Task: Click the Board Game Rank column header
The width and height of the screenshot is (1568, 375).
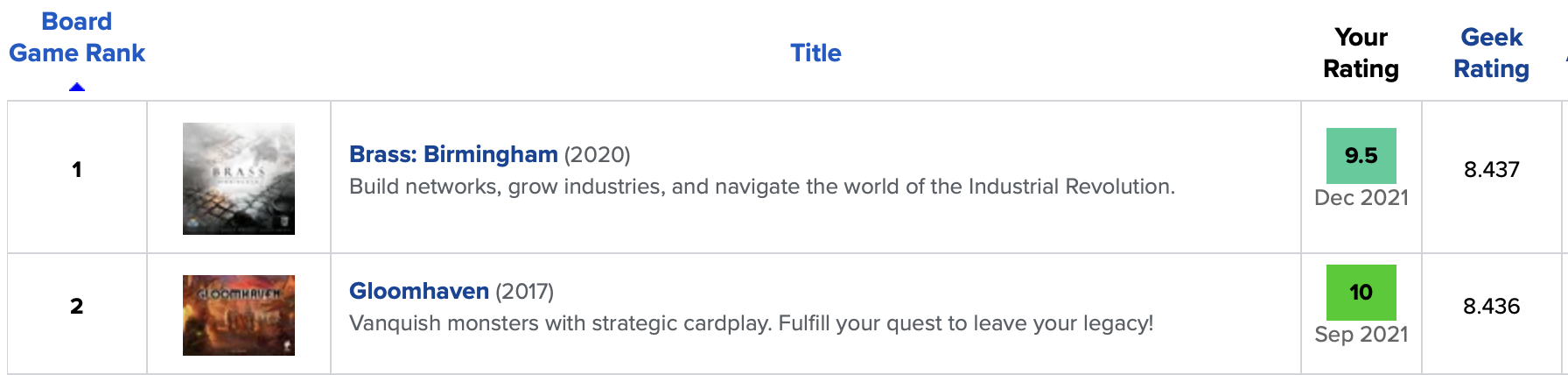Action: (x=77, y=37)
